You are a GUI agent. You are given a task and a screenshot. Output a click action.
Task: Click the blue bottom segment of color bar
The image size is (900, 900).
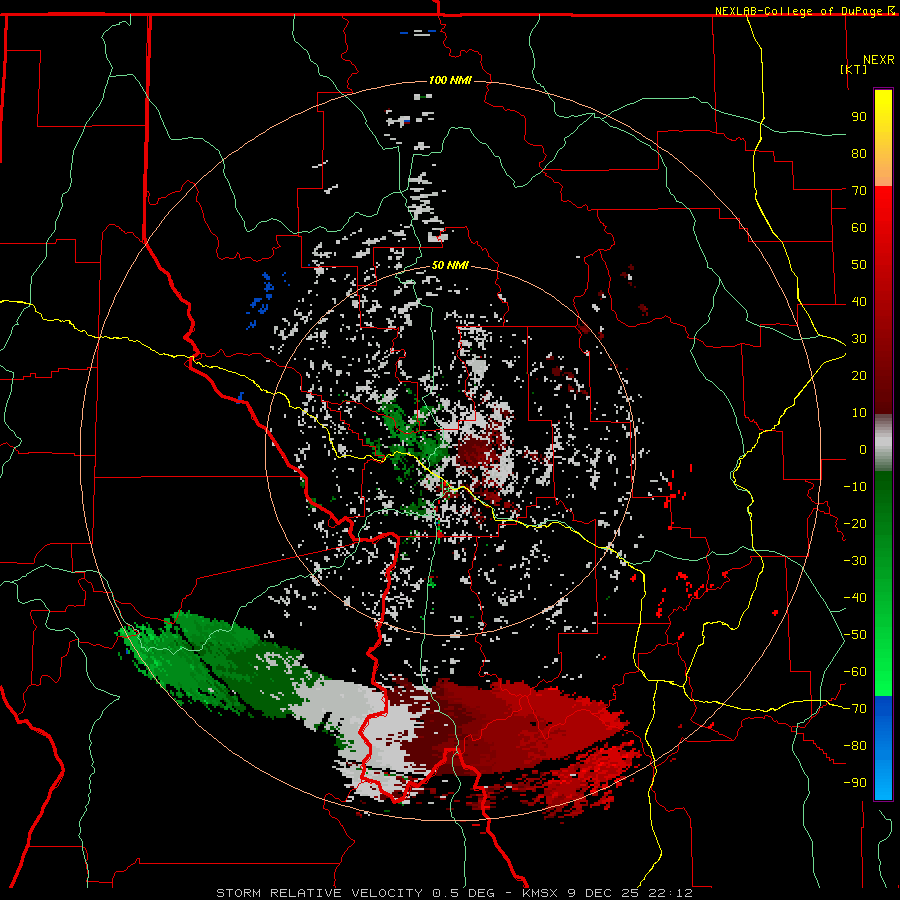(x=883, y=748)
